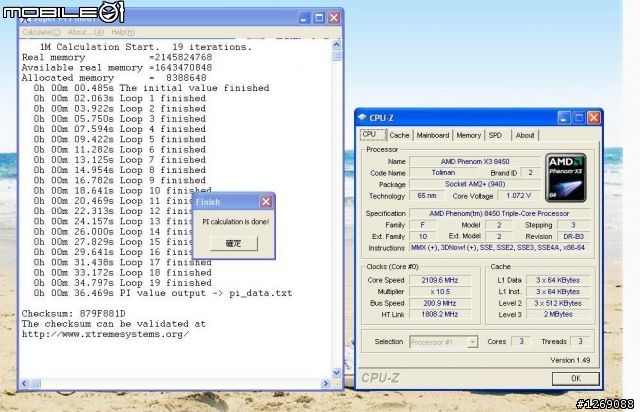Click the Super PI vertical scrollbar down arrow
The image size is (640, 412).
coord(337,372)
